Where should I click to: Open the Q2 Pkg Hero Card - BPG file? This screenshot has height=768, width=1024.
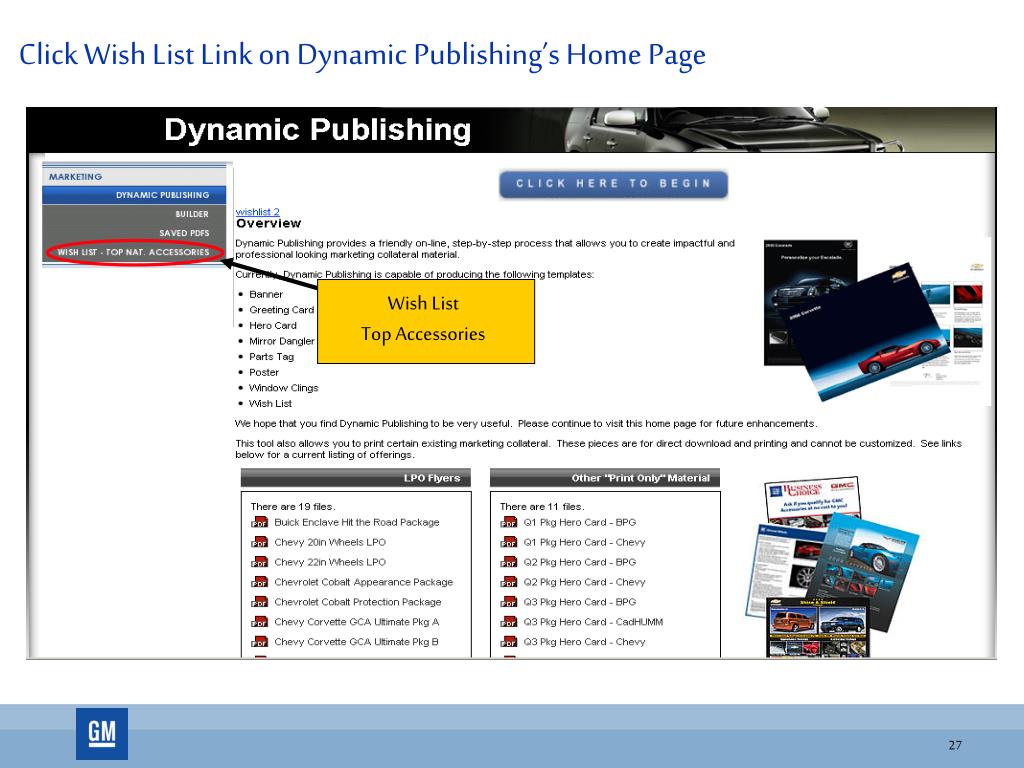[x=580, y=562]
